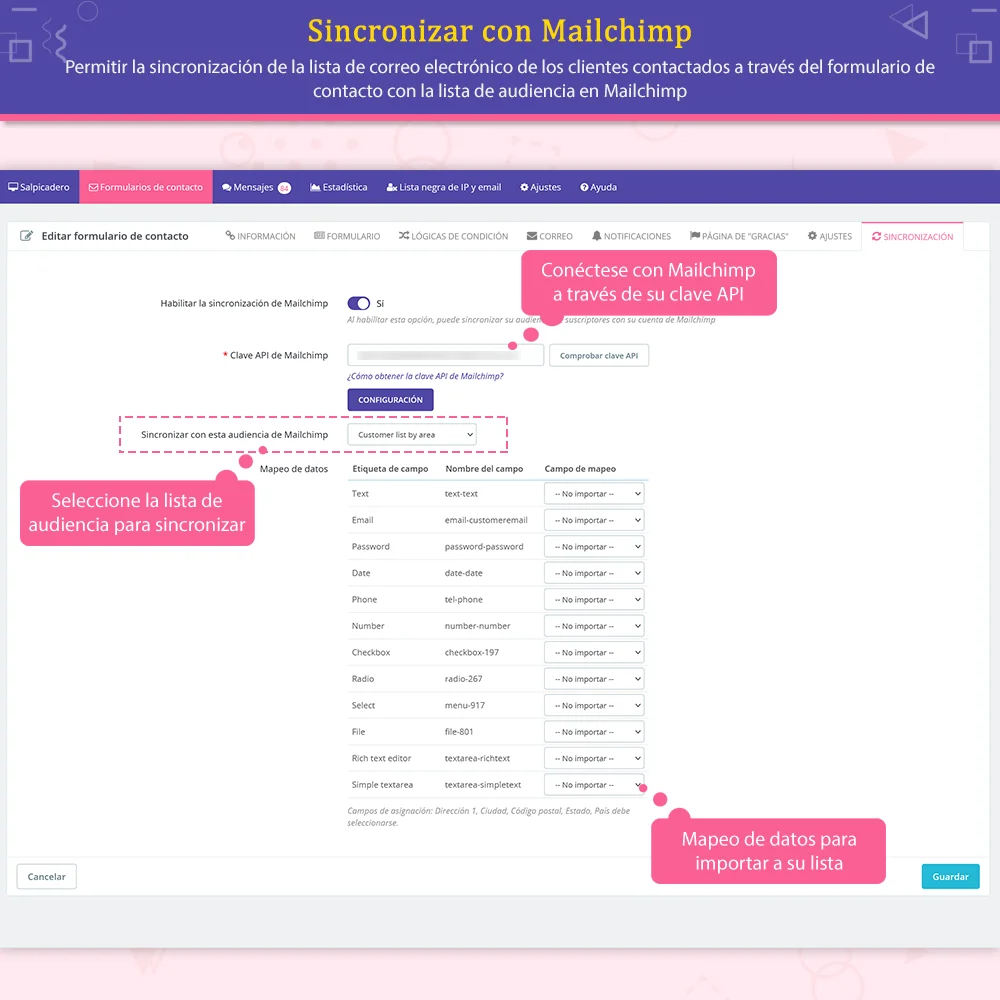Click the Ajustes gear icon in the navbar
The width and height of the screenshot is (1000, 1000).
coord(523,187)
